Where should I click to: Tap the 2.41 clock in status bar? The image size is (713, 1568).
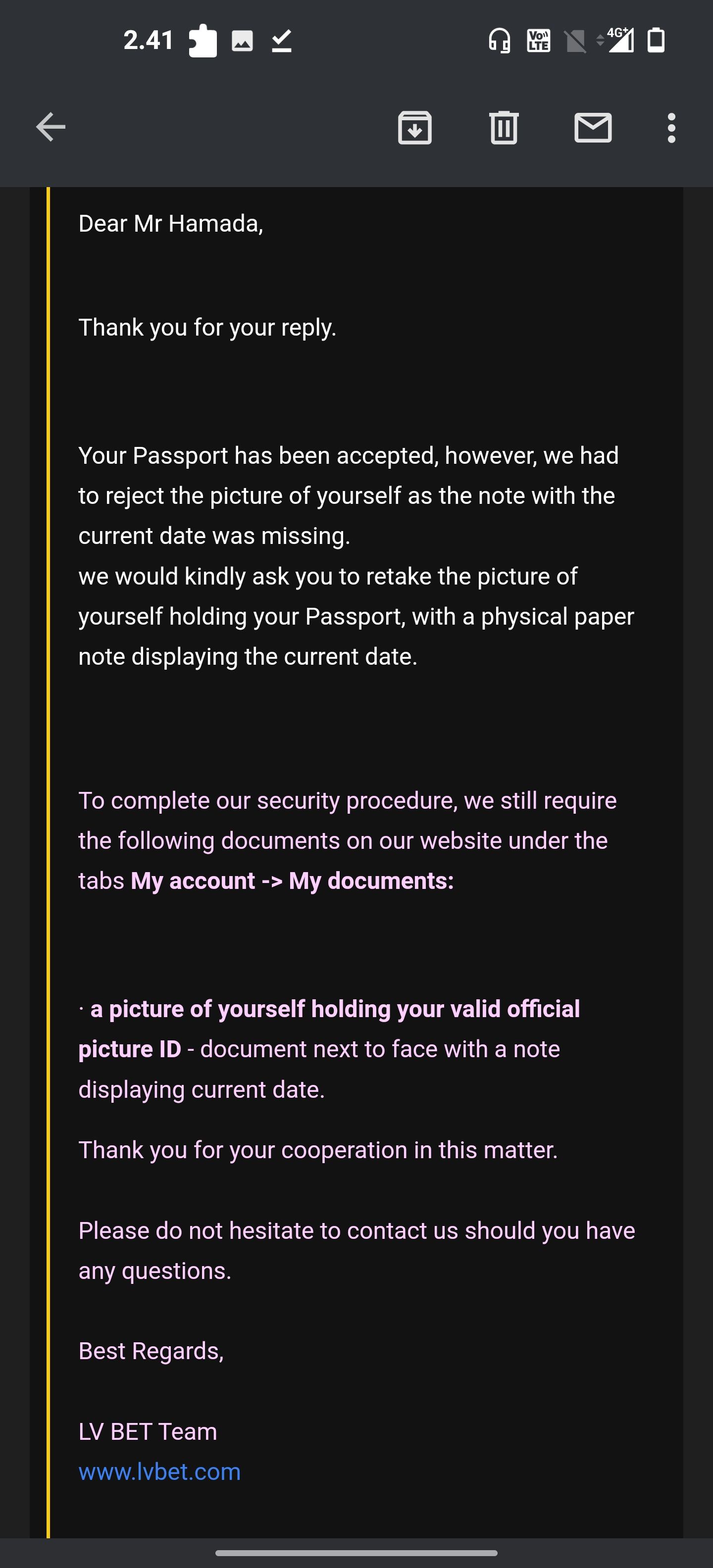pyautogui.click(x=148, y=40)
